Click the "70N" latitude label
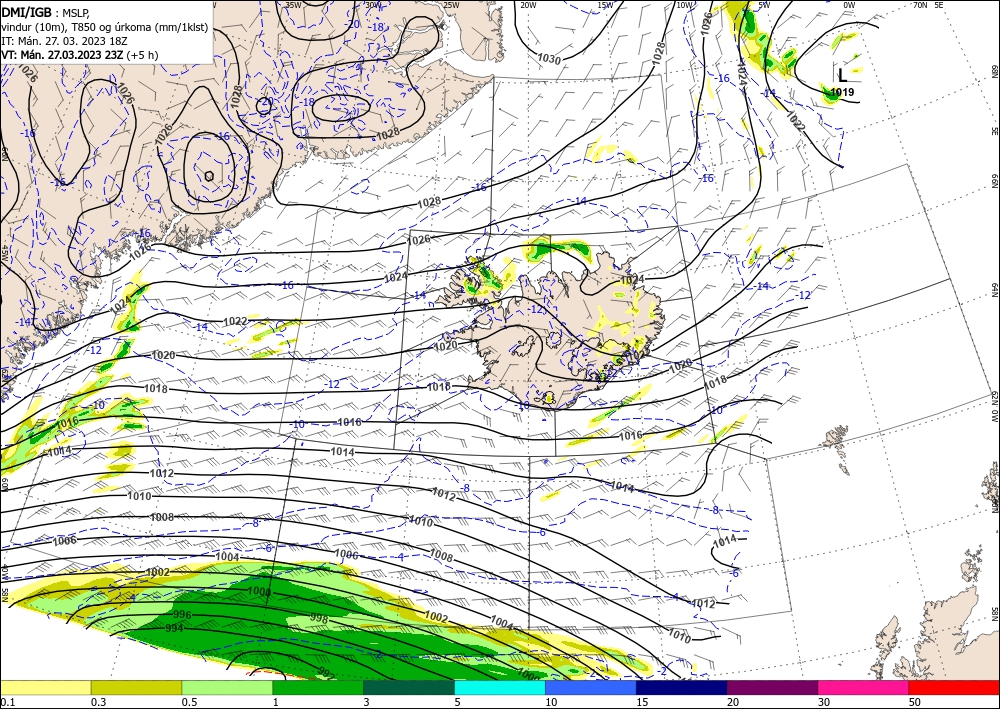The image size is (1000, 709). pos(920,5)
